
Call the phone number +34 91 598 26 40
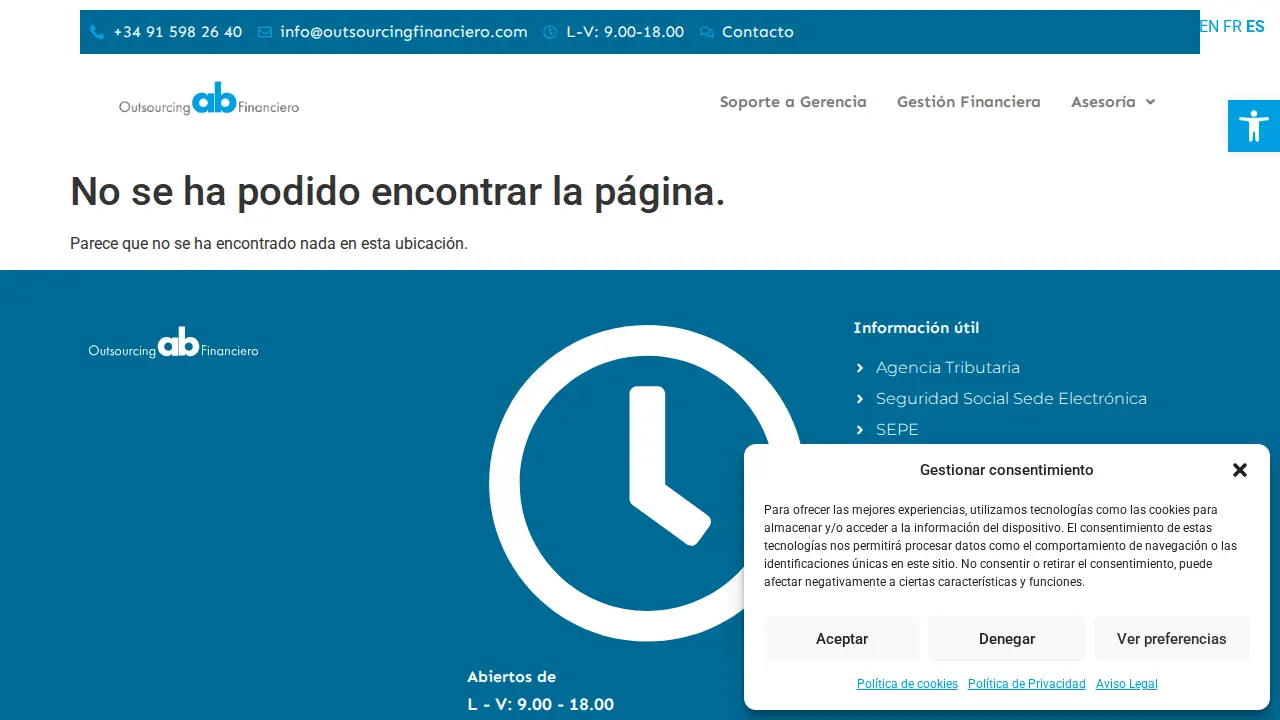[x=178, y=32]
